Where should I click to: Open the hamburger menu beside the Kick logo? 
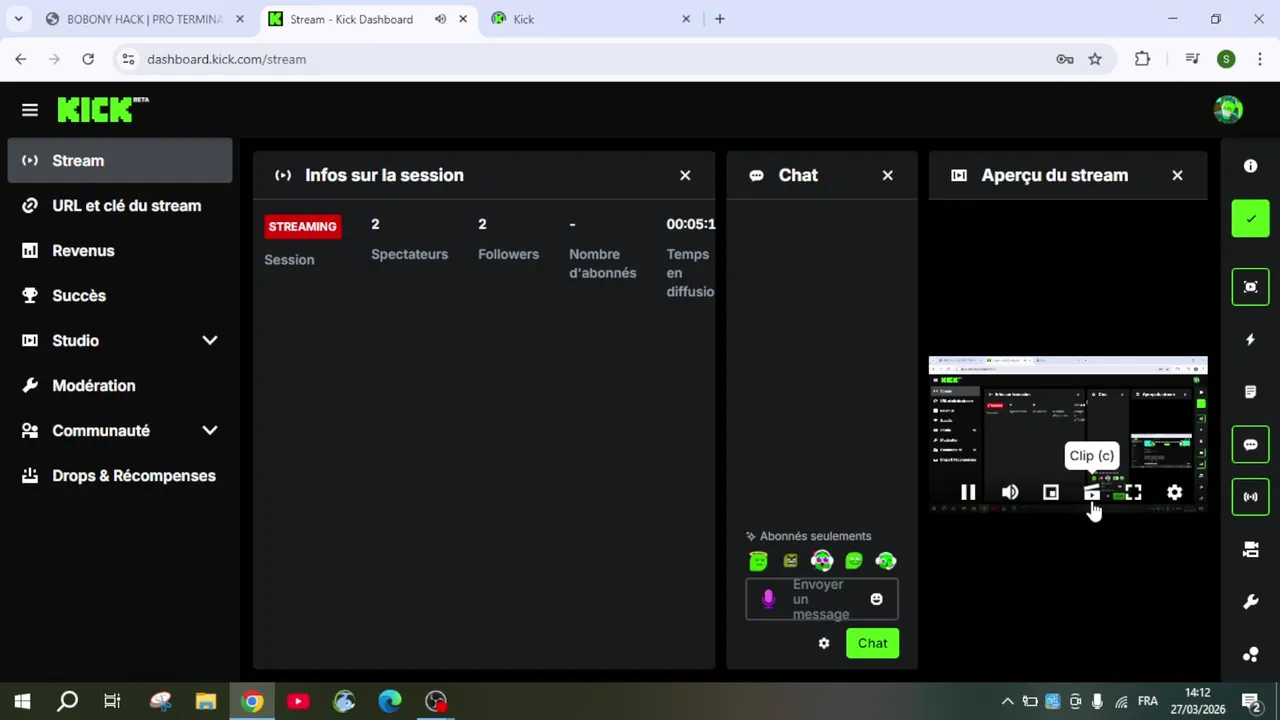pyautogui.click(x=30, y=110)
